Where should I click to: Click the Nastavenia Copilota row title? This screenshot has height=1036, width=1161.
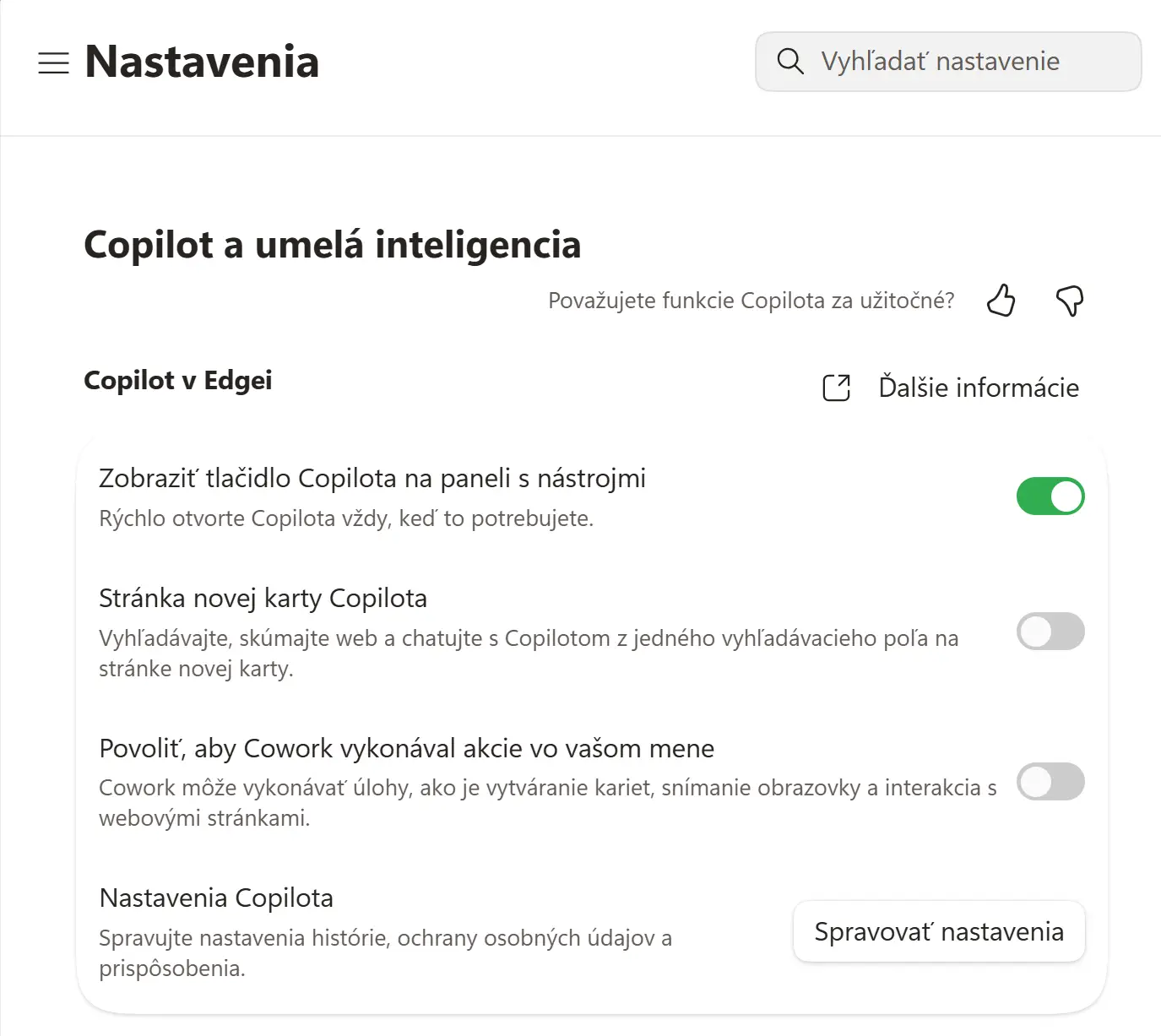pyautogui.click(x=216, y=898)
